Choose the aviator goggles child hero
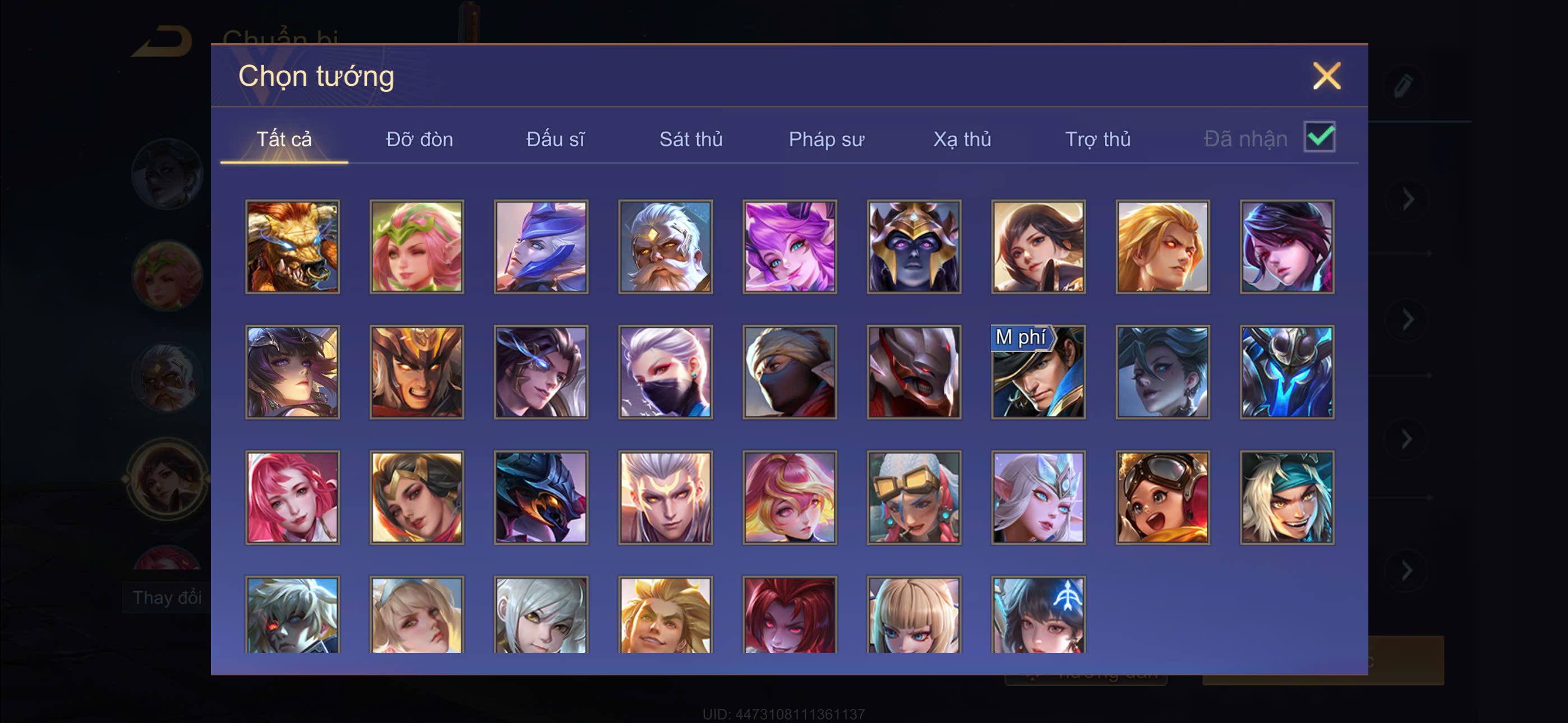Image resolution: width=1568 pixels, height=723 pixels. tap(1163, 497)
